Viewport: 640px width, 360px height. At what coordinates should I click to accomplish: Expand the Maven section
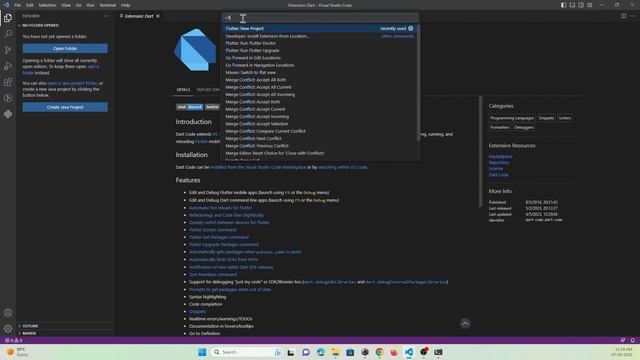[x=29, y=333]
